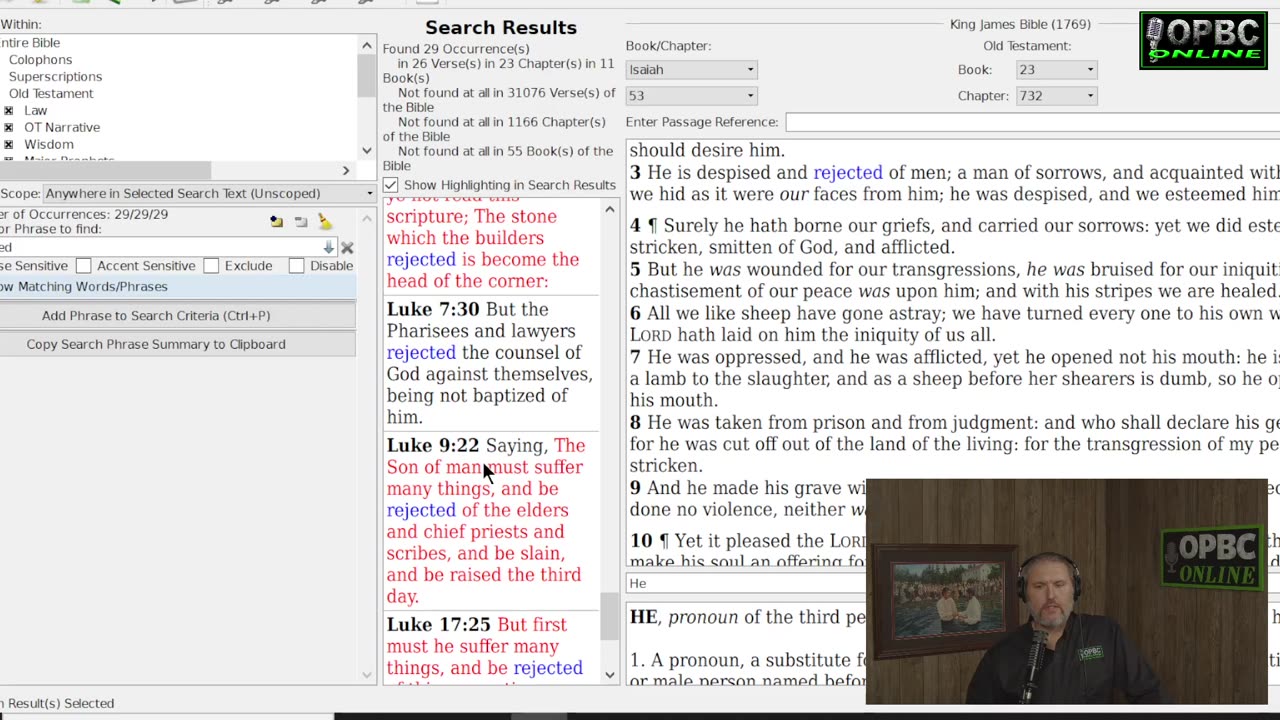
Task: Click the search results scroll down arrow
Action: pyautogui.click(x=610, y=675)
